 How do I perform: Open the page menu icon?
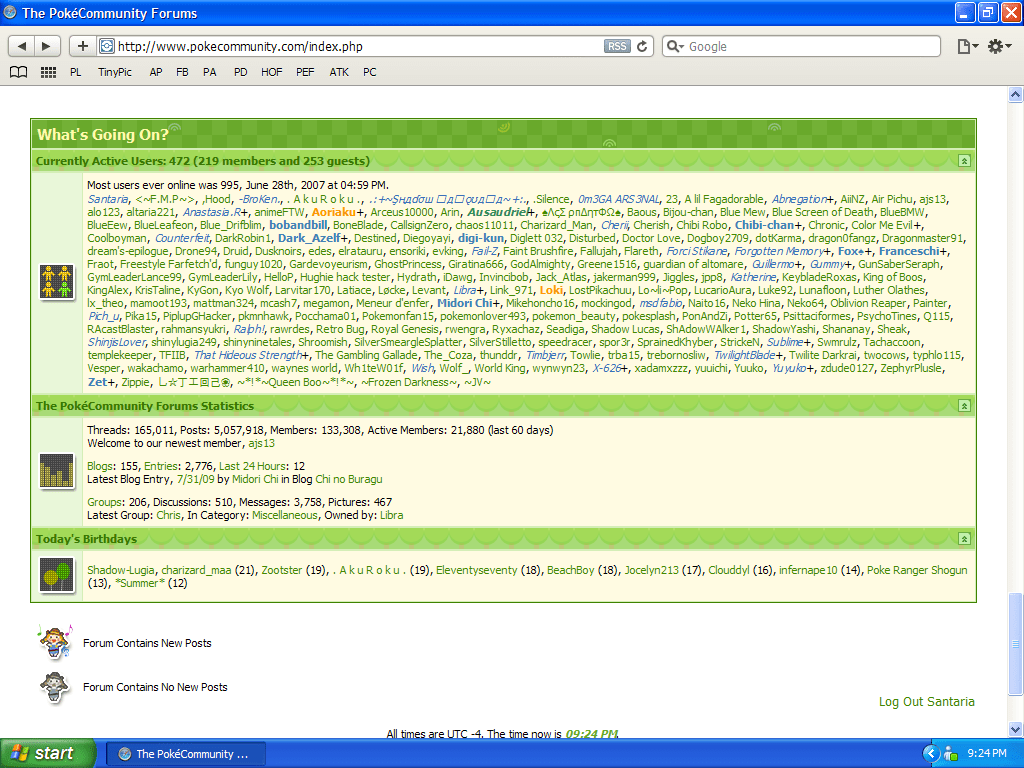point(968,46)
